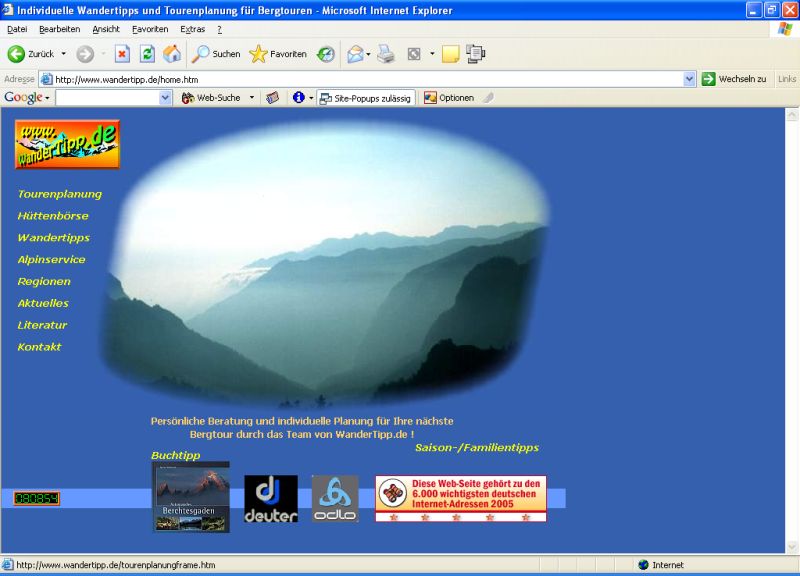Toggle Site-Popups zulässig in Google toolbar
This screenshot has height=576, width=800.
tap(365, 98)
